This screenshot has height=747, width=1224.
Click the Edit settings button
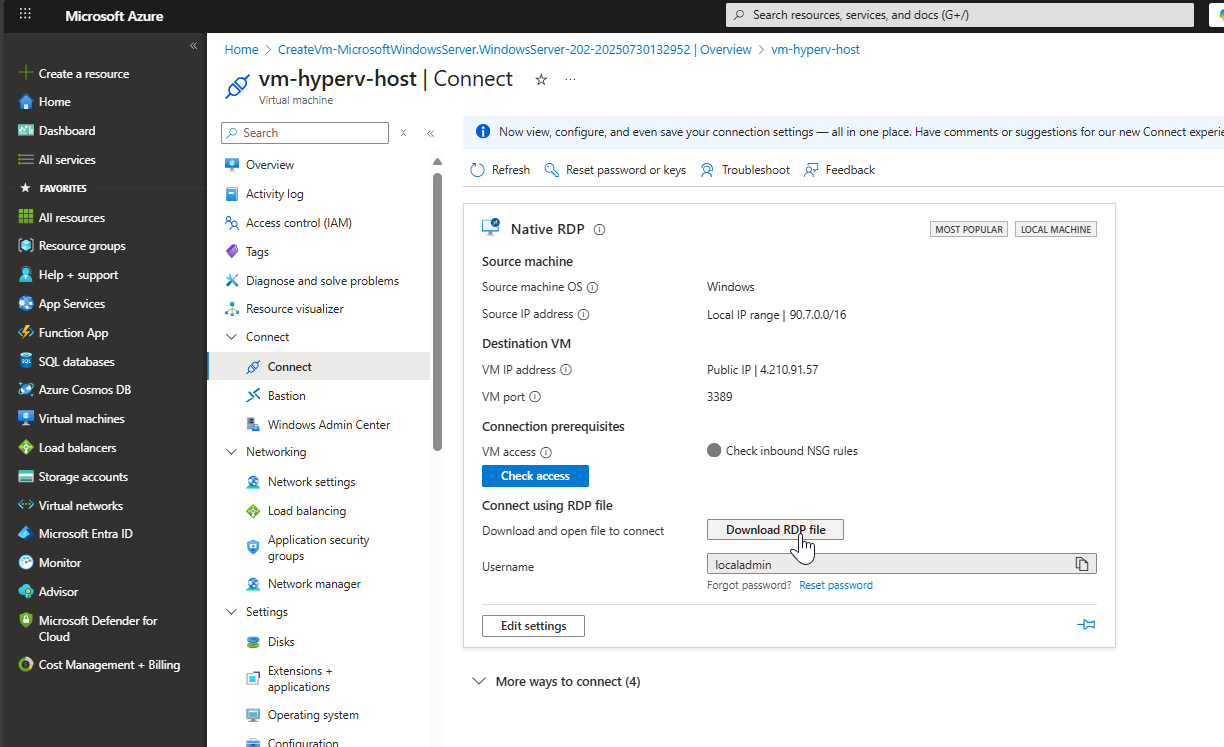coord(533,626)
